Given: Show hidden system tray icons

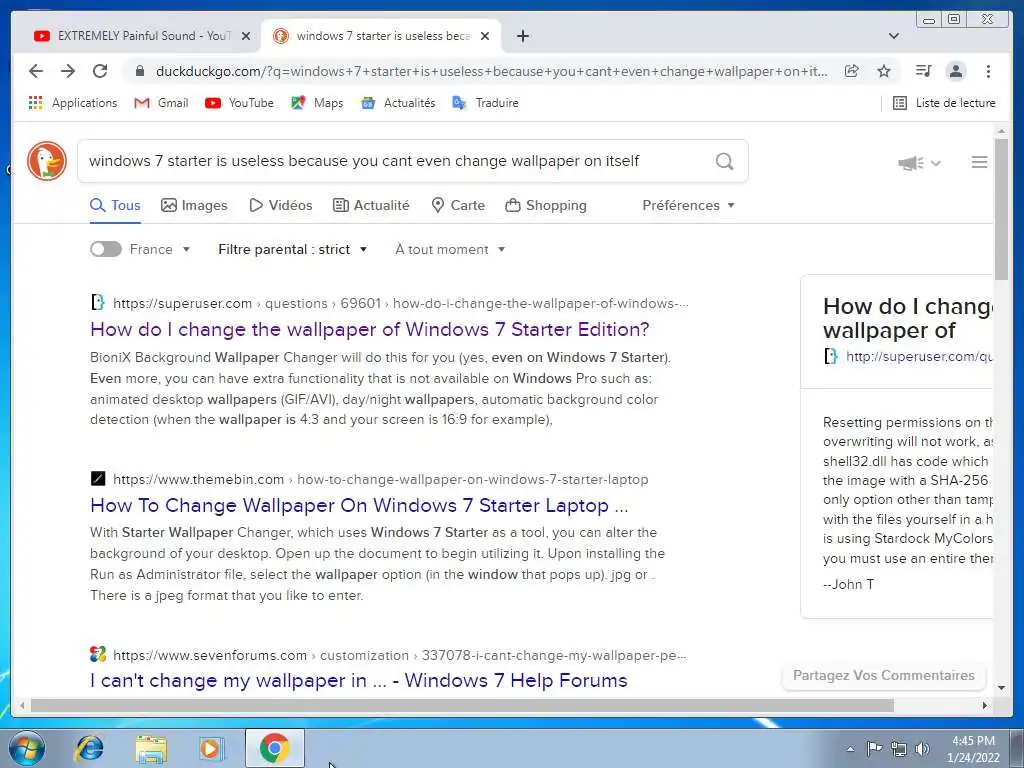Looking at the screenshot, I should pos(850,749).
